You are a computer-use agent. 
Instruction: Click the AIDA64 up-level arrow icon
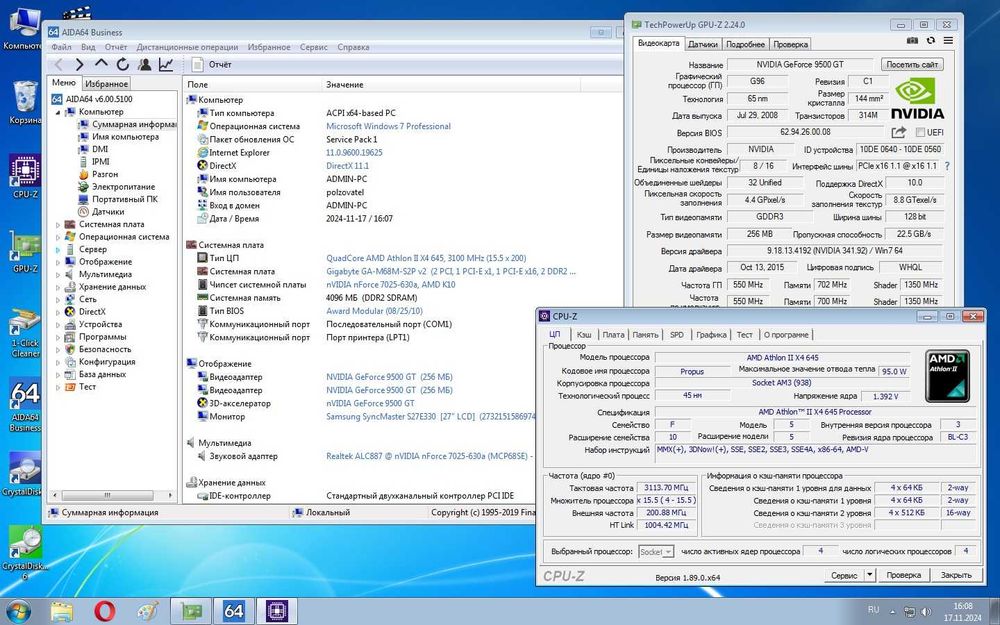pos(101,64)
